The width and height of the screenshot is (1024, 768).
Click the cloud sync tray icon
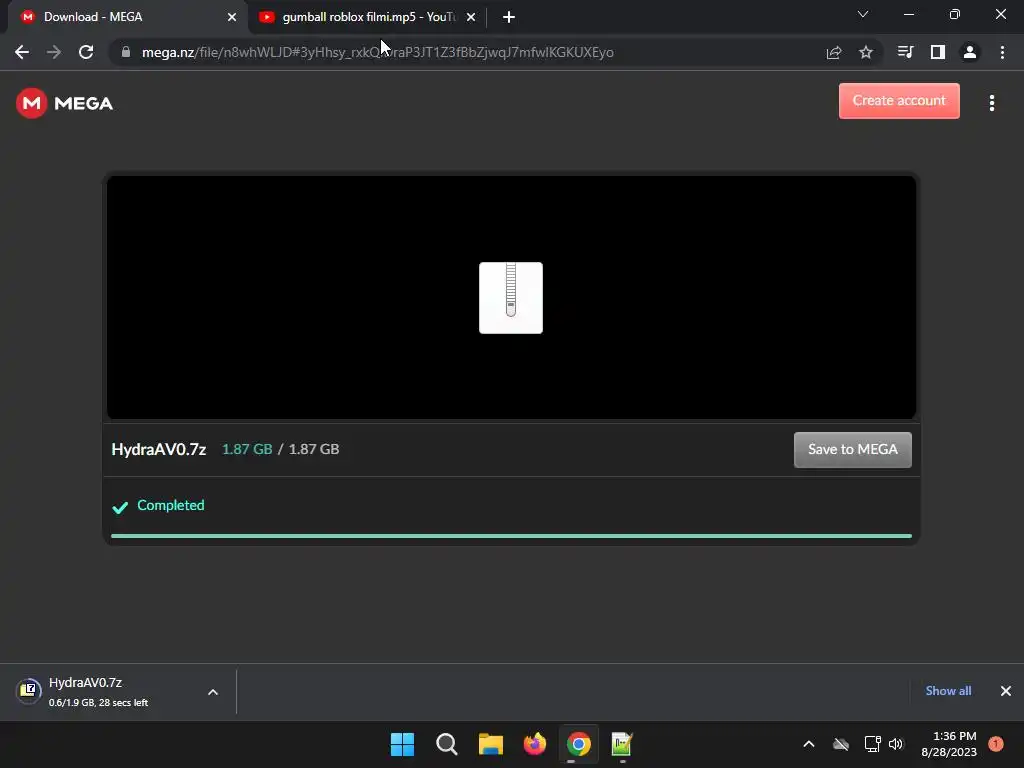(x=841, y=744)
